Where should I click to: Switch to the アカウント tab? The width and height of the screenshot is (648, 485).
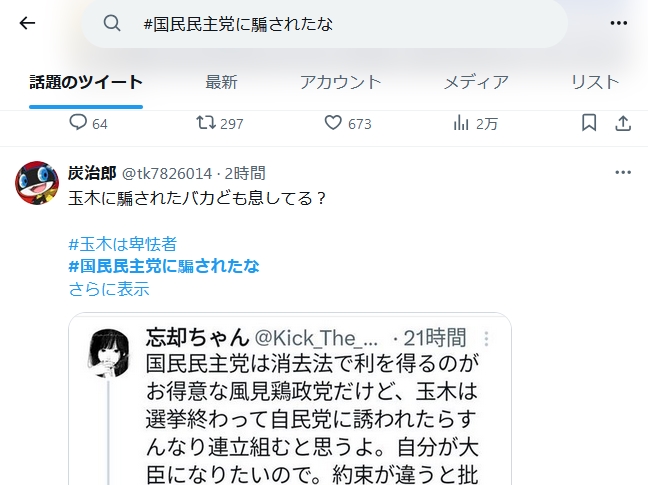(340, 82)
